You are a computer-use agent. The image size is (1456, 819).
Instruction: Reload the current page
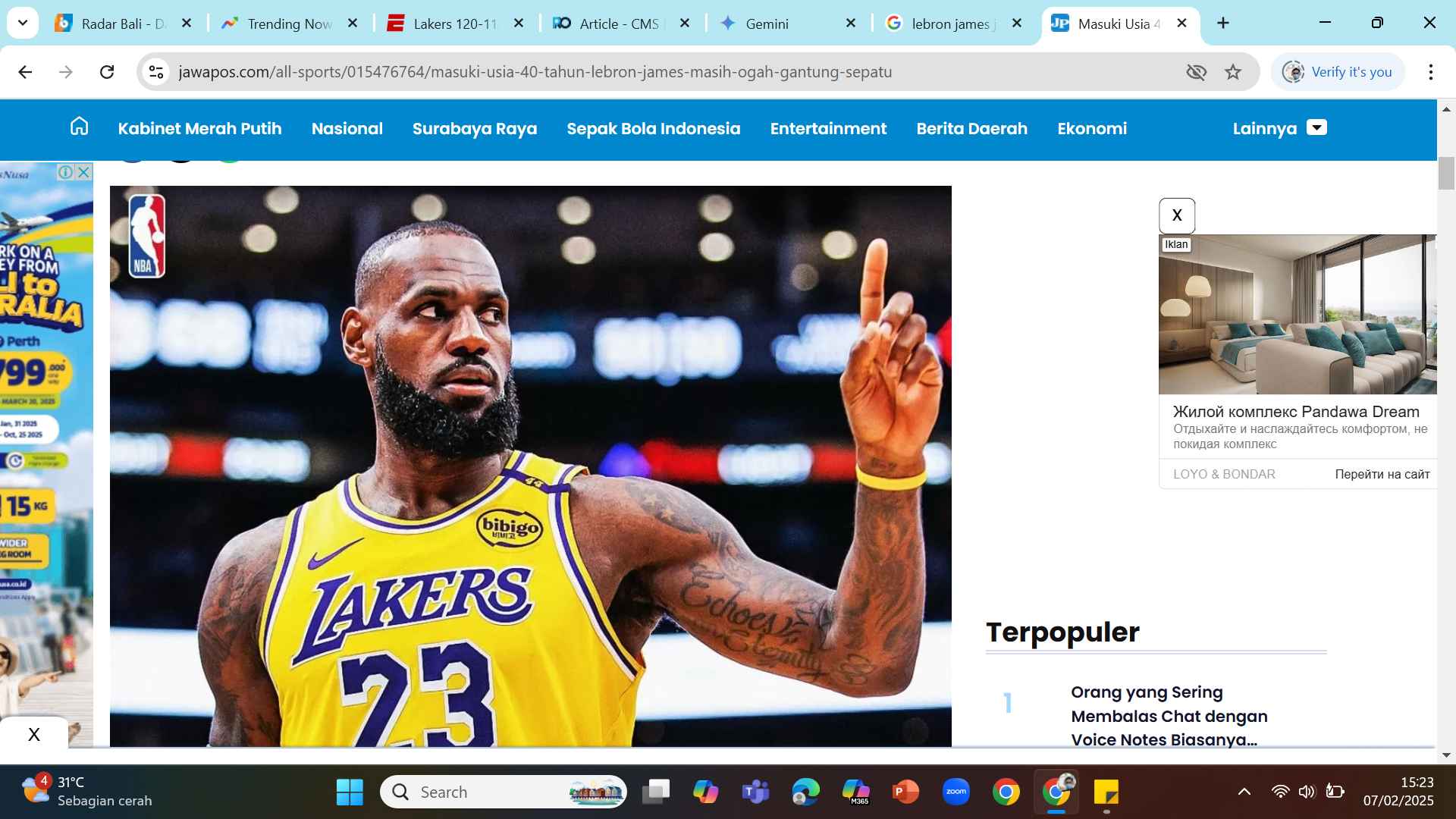click(x=107, y=72)
